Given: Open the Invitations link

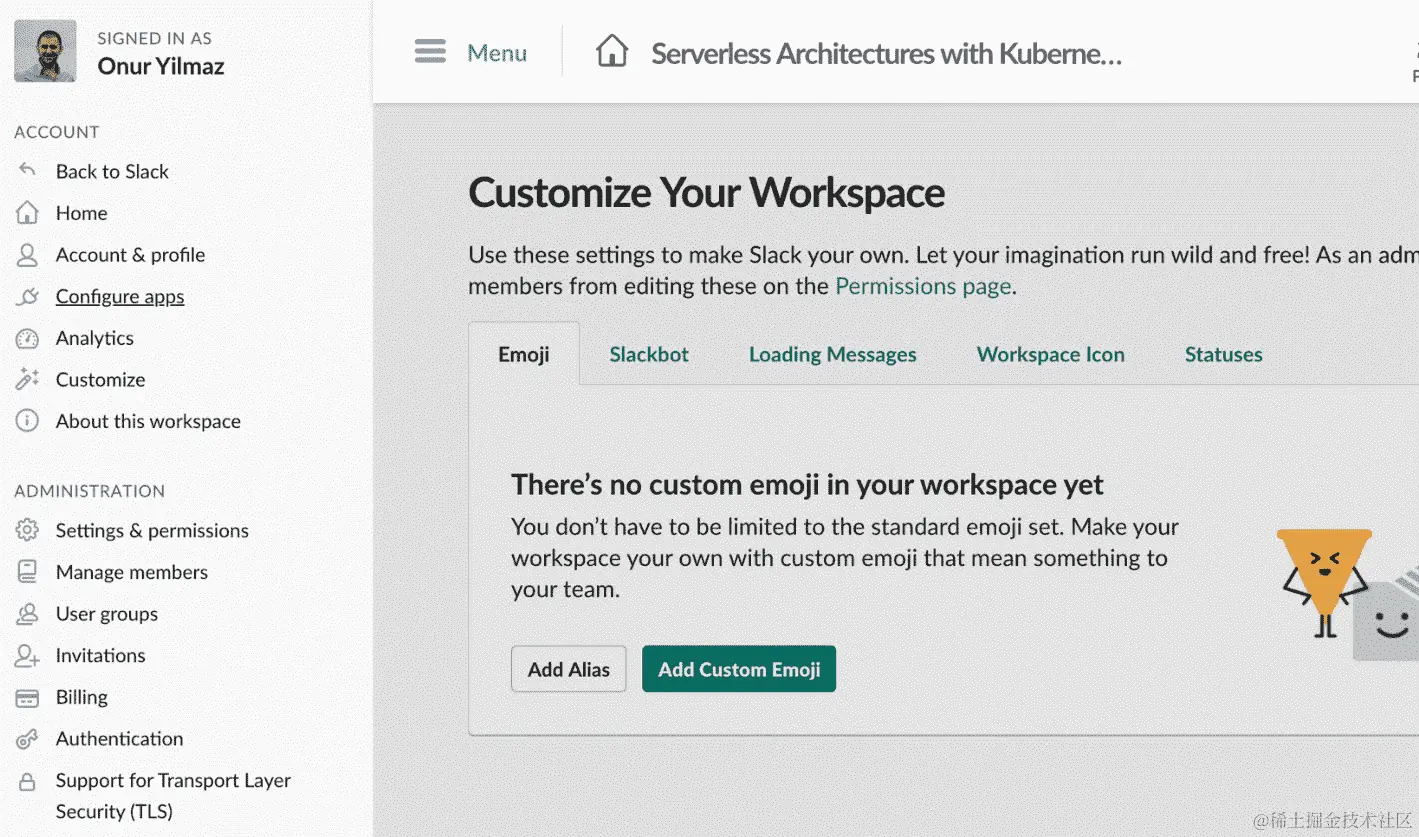Looking at the screenshot, I should [x=100, y=656].
